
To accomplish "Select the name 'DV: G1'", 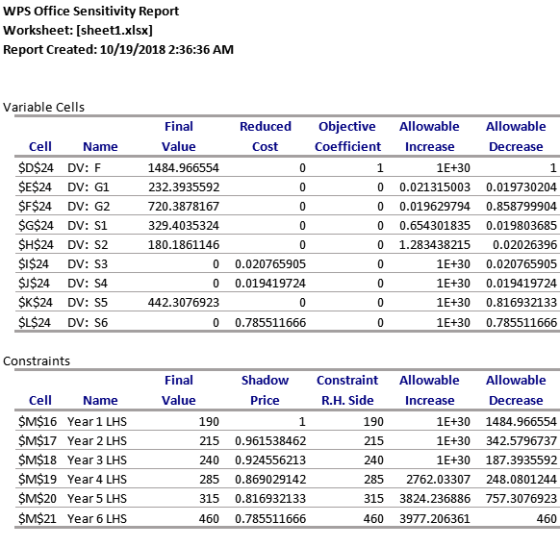I will coord(88,187).
